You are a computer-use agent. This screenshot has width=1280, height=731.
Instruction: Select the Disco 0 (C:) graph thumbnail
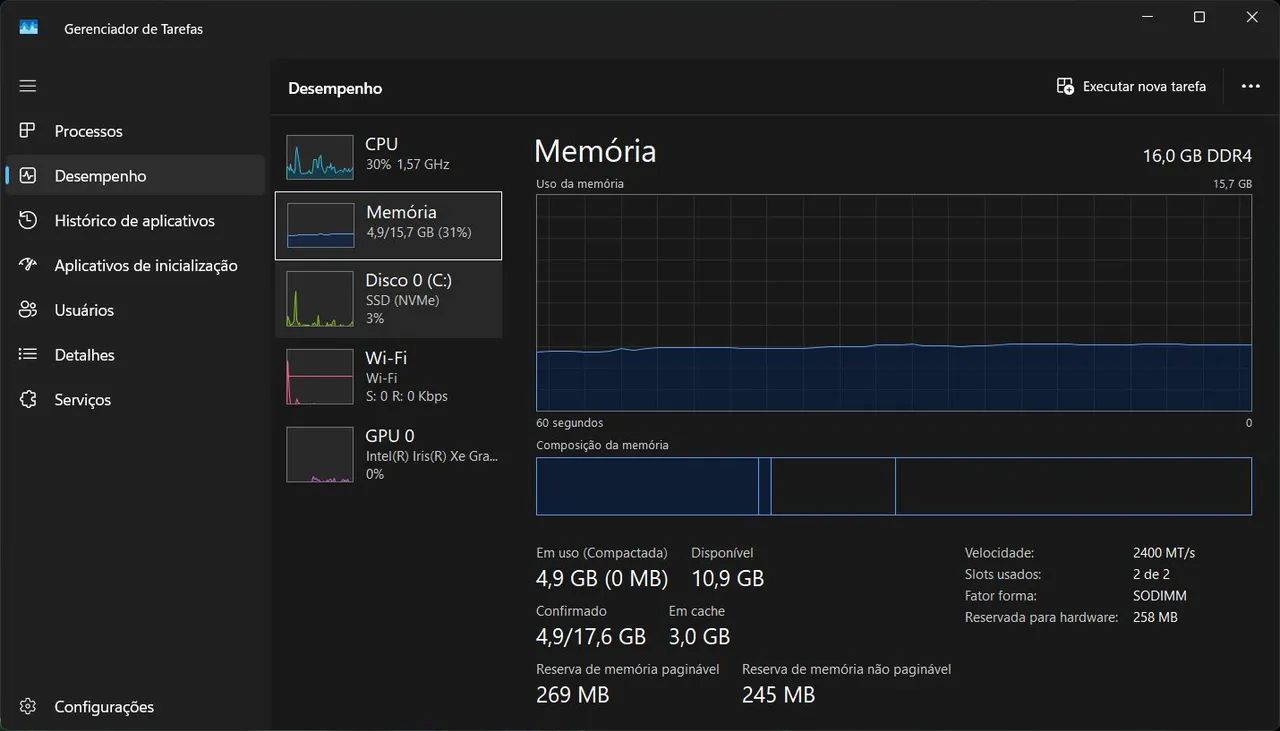pos(320,299)
